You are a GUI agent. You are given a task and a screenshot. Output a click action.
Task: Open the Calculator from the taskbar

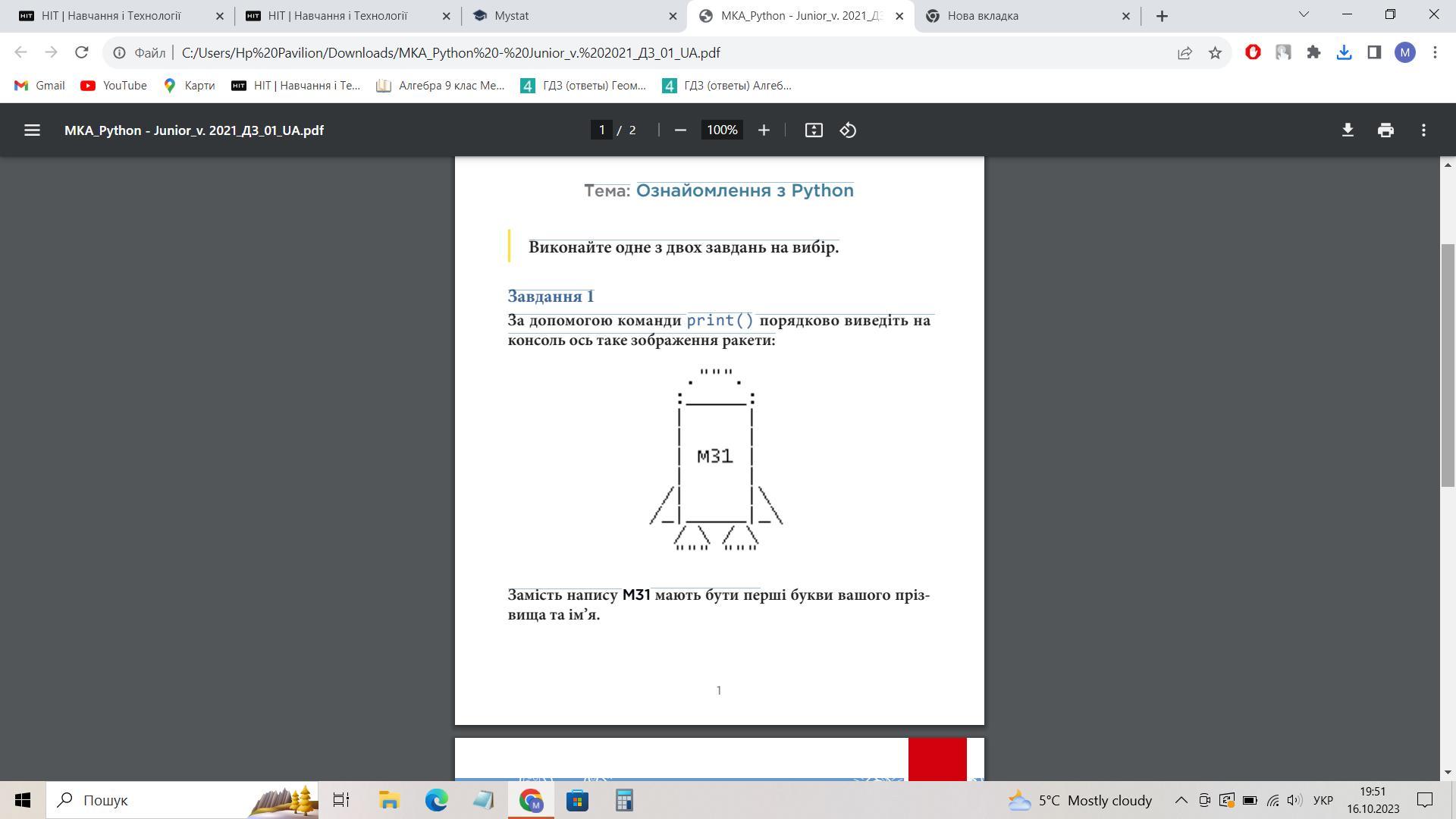pos(624,800)
